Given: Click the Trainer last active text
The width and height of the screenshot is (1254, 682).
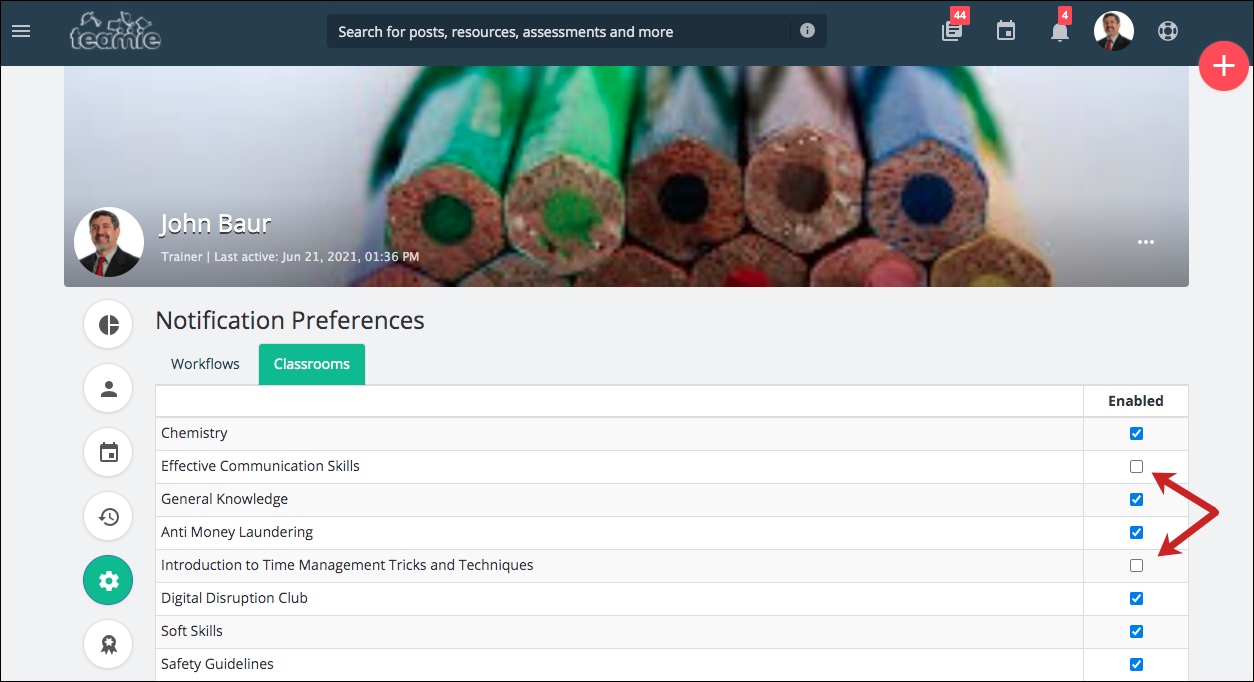Looking at the screenshot, I should pyautogui.click(x=290, y=257).
